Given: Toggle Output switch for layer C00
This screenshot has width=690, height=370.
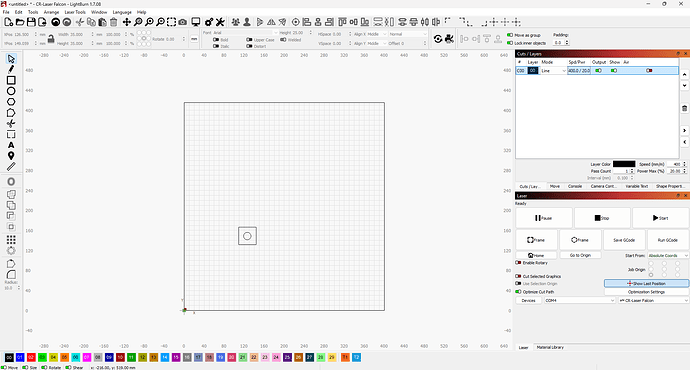Looking at the screenshot, I should pos(598,70).
